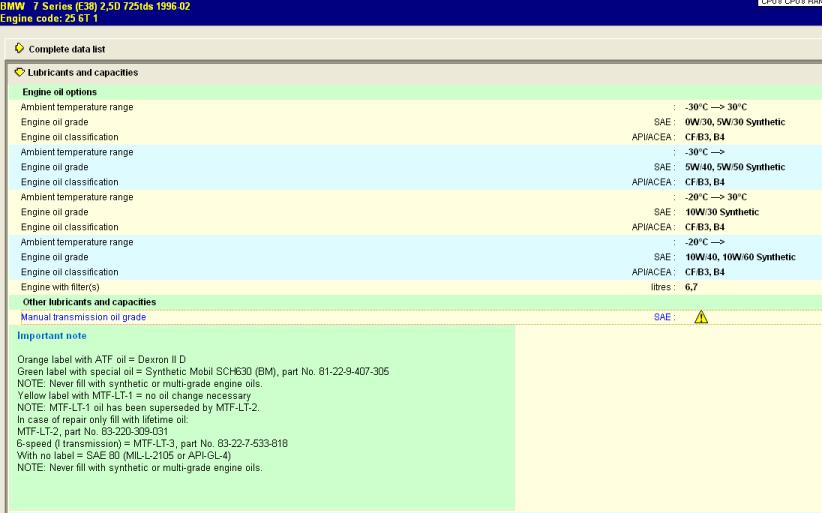Click the SAE label in transmission row
The width and height of the screenshot is (822, 513).
(x=664, y=317)
